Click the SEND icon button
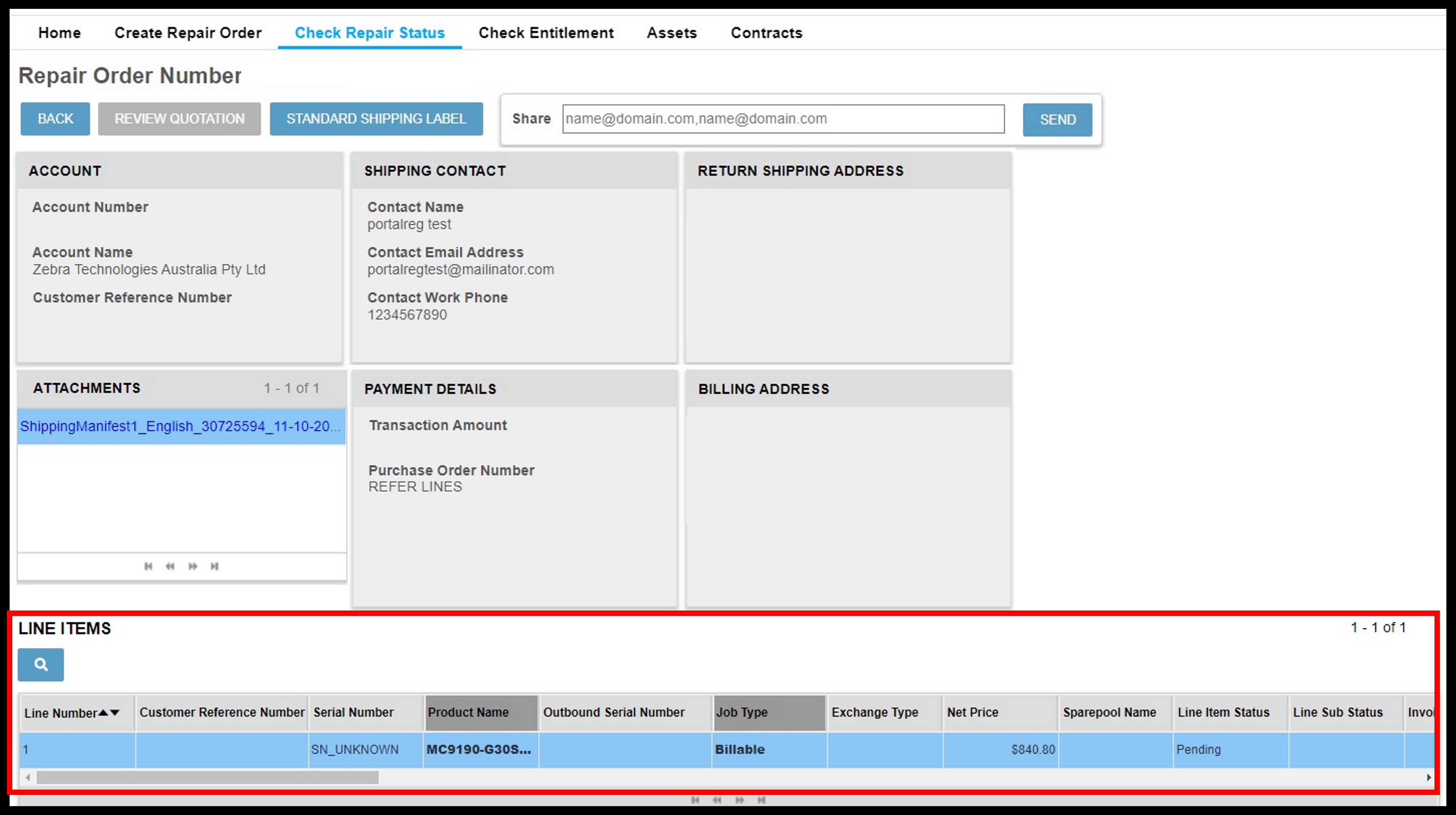This screenshot has width=1456, height=815. coord(1057,119)
